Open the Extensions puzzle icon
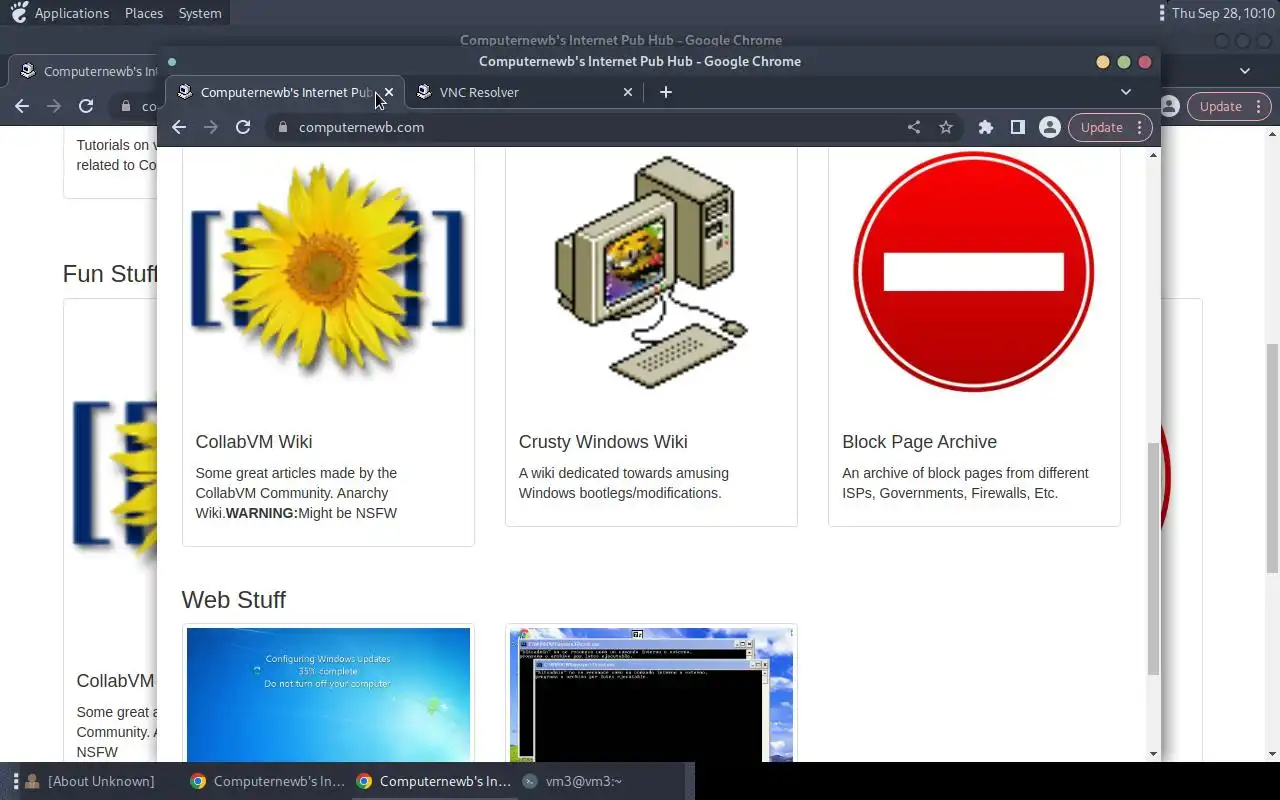This screenshot has width=1280, height=800. (986, 127)
